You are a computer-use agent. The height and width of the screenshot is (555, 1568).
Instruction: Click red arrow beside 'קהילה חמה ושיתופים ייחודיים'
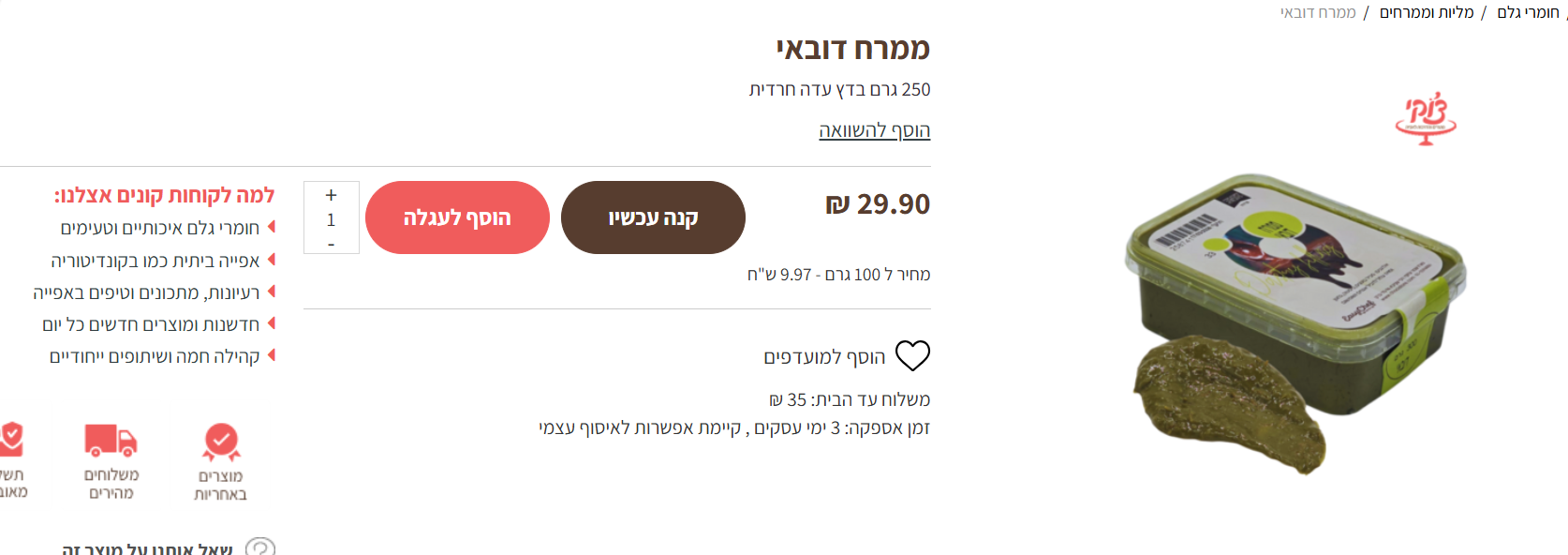pyautogui.click(x=272, y=355)
